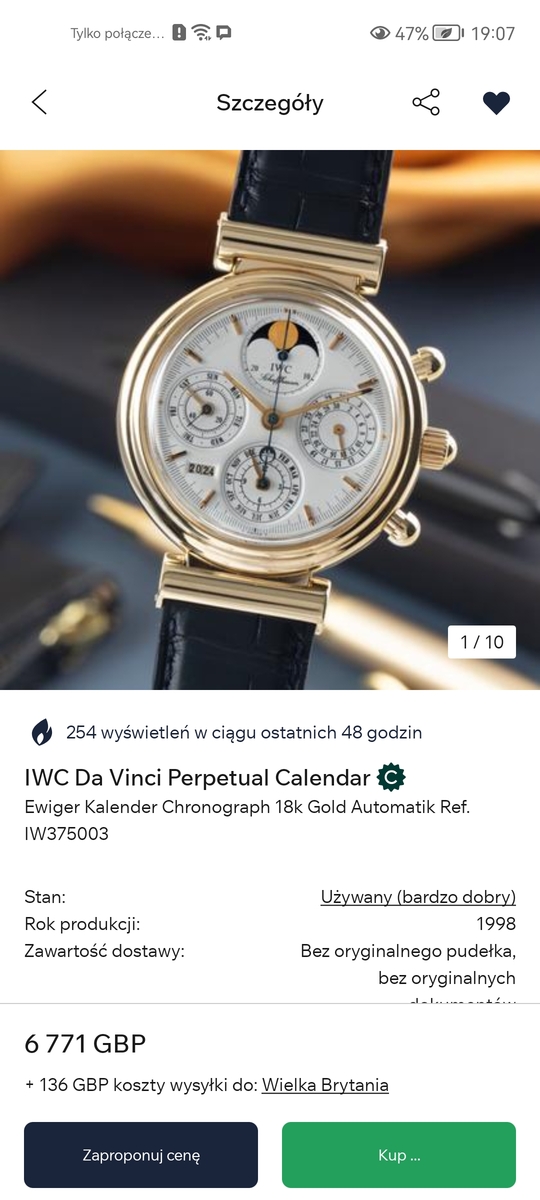Tap the green certified badge icon
The height and width of the screenshot is (1200, 540).
click(x=391, y=777)
